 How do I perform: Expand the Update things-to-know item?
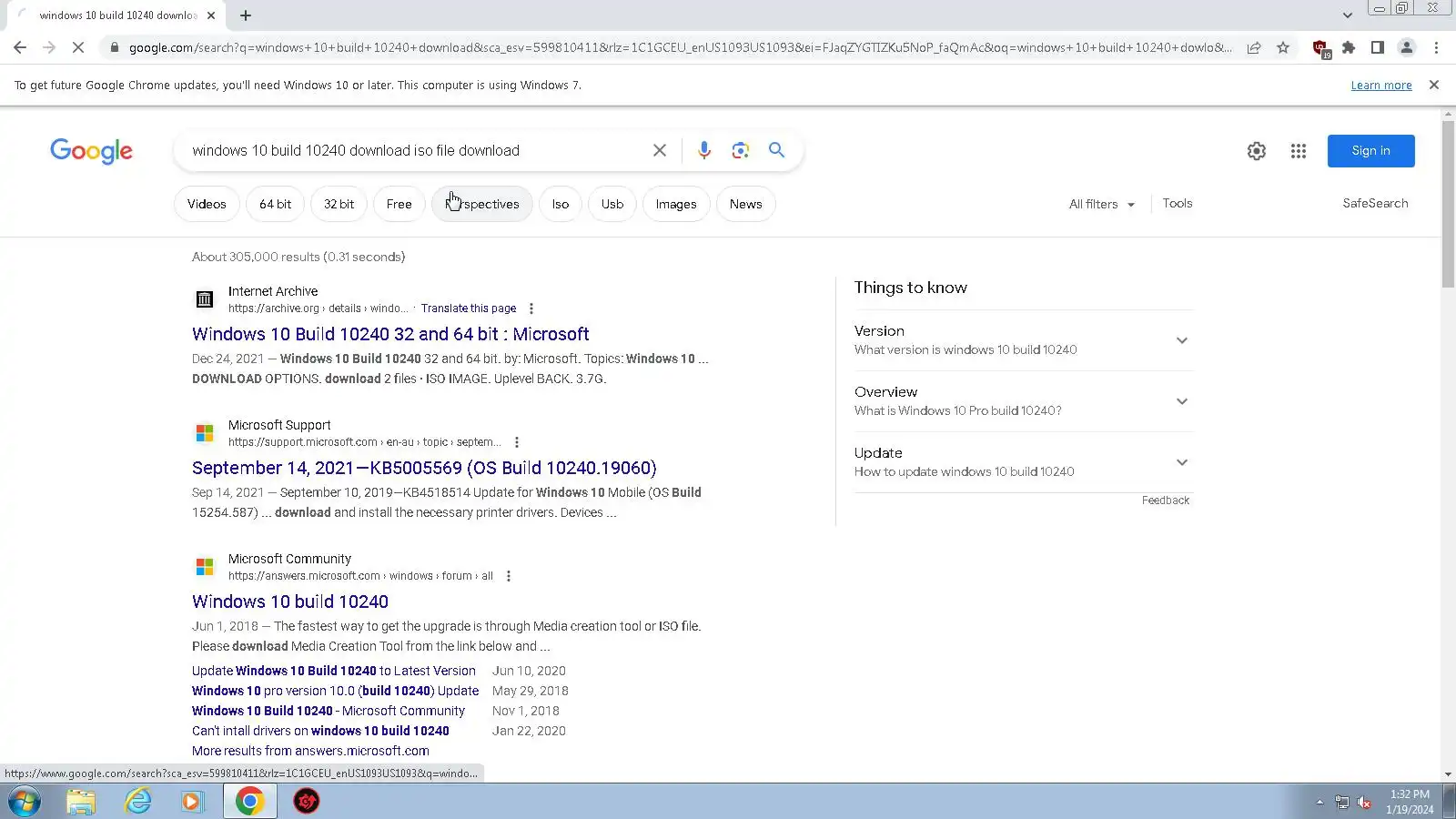coord(1023,462)
